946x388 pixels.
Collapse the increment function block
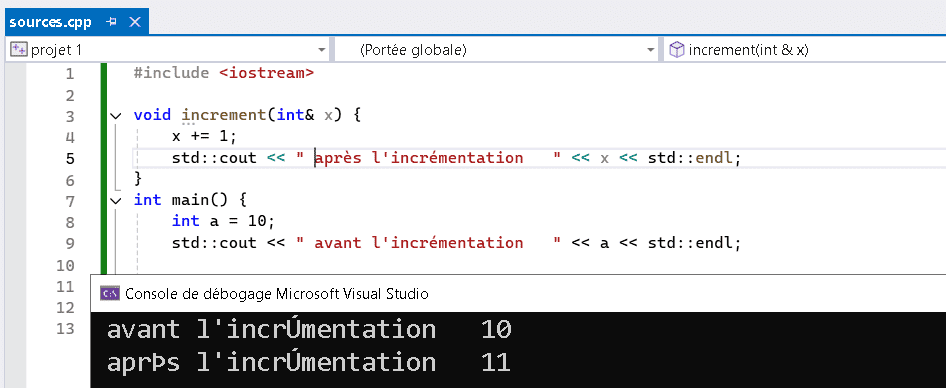tap(116, 115)
